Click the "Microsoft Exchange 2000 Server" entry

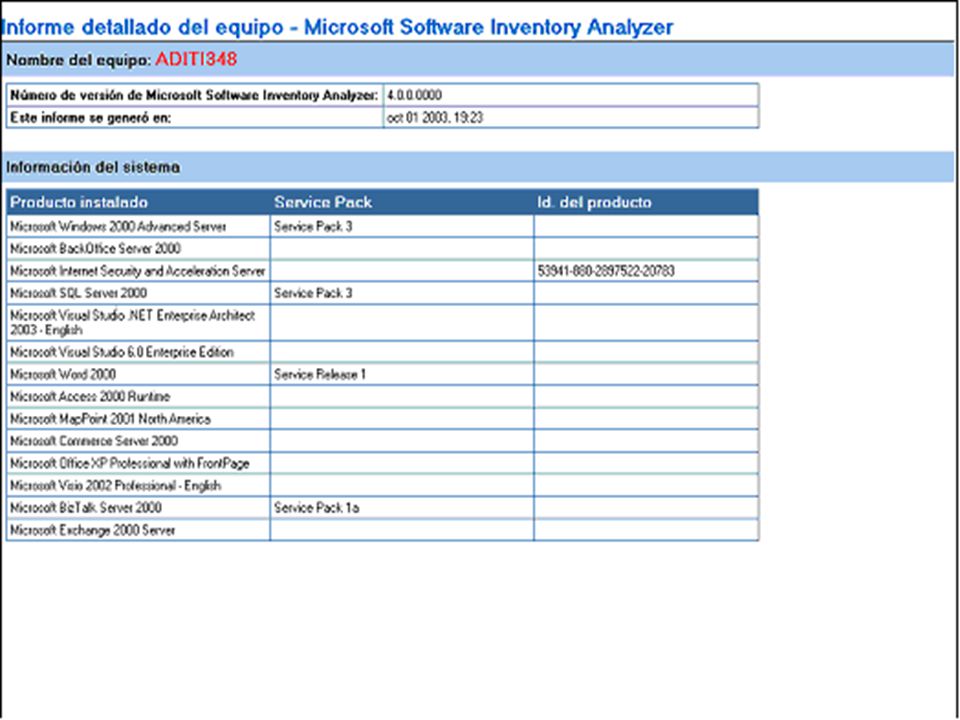point(92,530)
